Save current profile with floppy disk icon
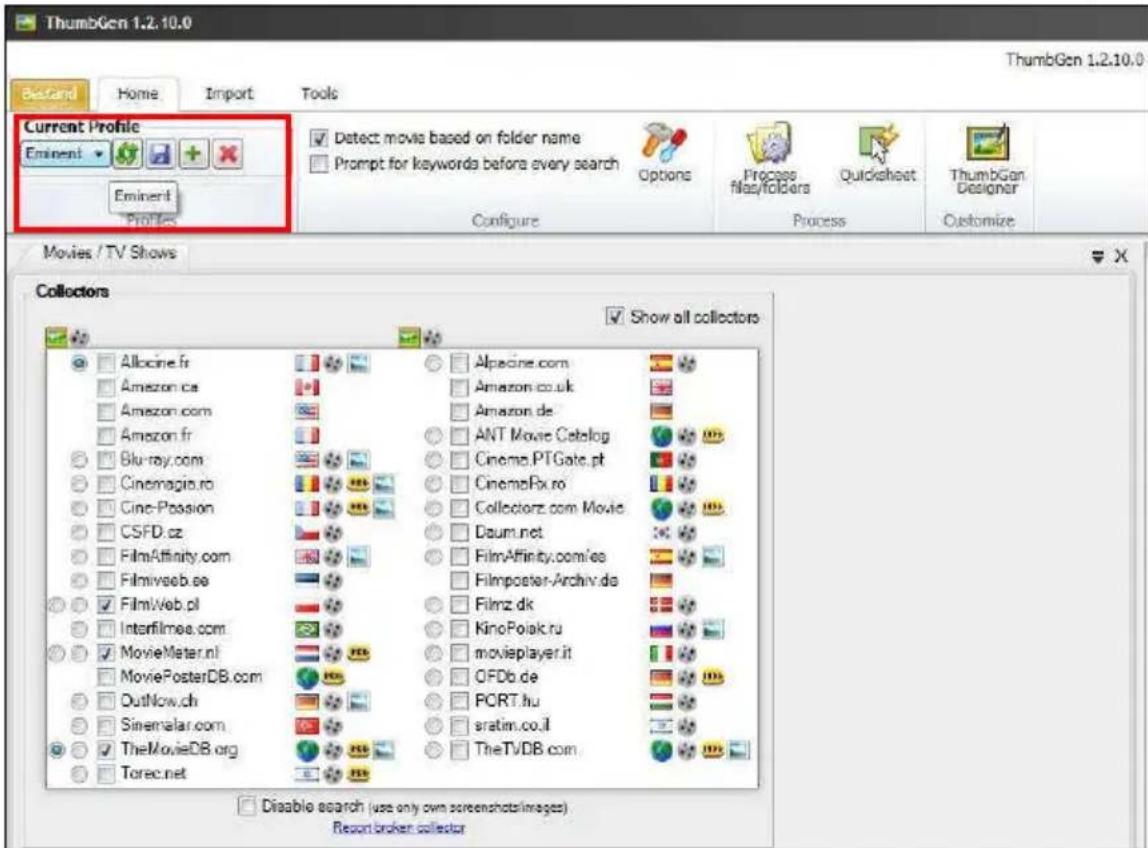The height and width of the screenshot is (848, 1148). [x=160, y=155]
